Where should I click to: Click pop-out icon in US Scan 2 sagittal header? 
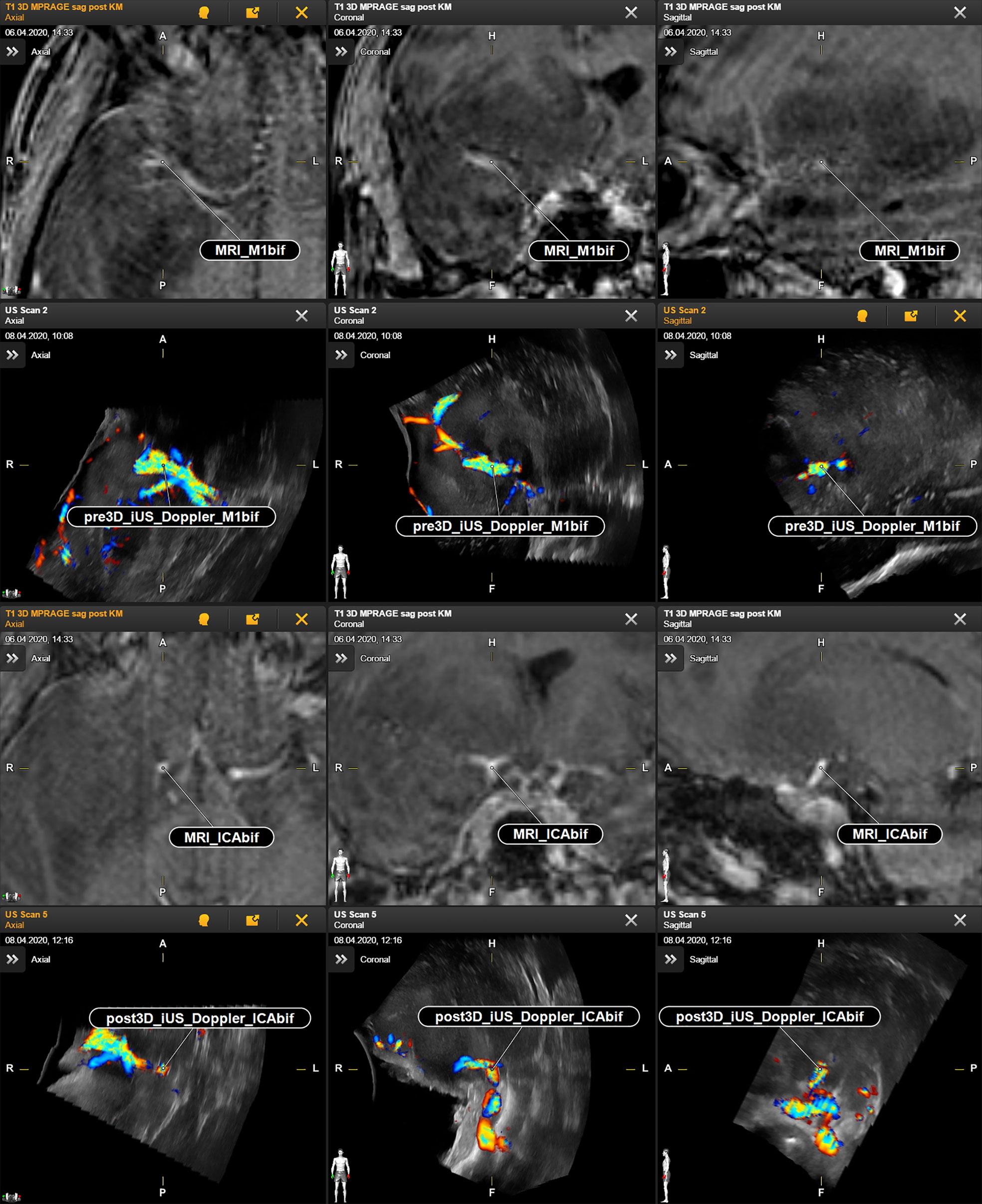911,315
